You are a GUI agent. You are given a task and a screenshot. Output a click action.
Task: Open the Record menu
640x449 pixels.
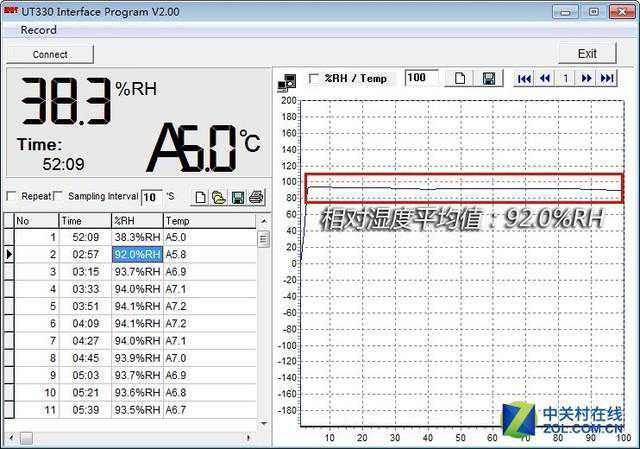click(38, 30)
